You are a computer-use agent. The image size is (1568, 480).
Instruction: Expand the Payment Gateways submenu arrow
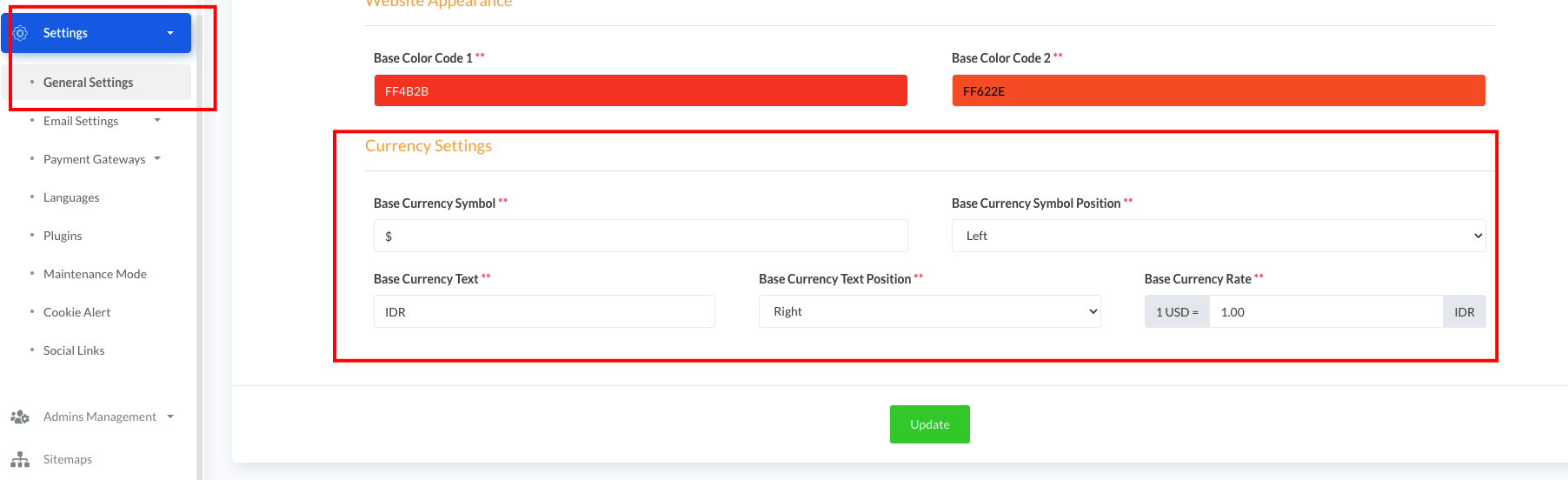pos(157,158)
